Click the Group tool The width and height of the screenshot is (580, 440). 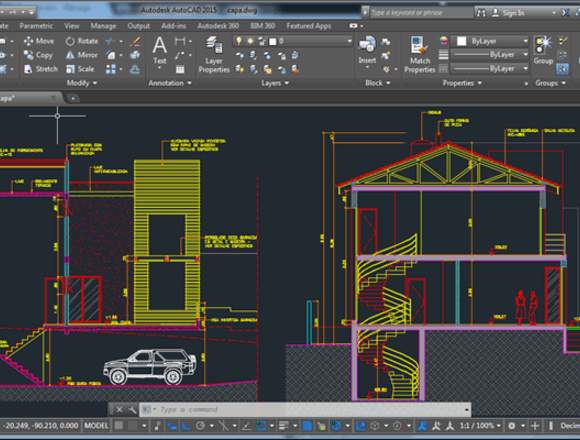(543, 50)
